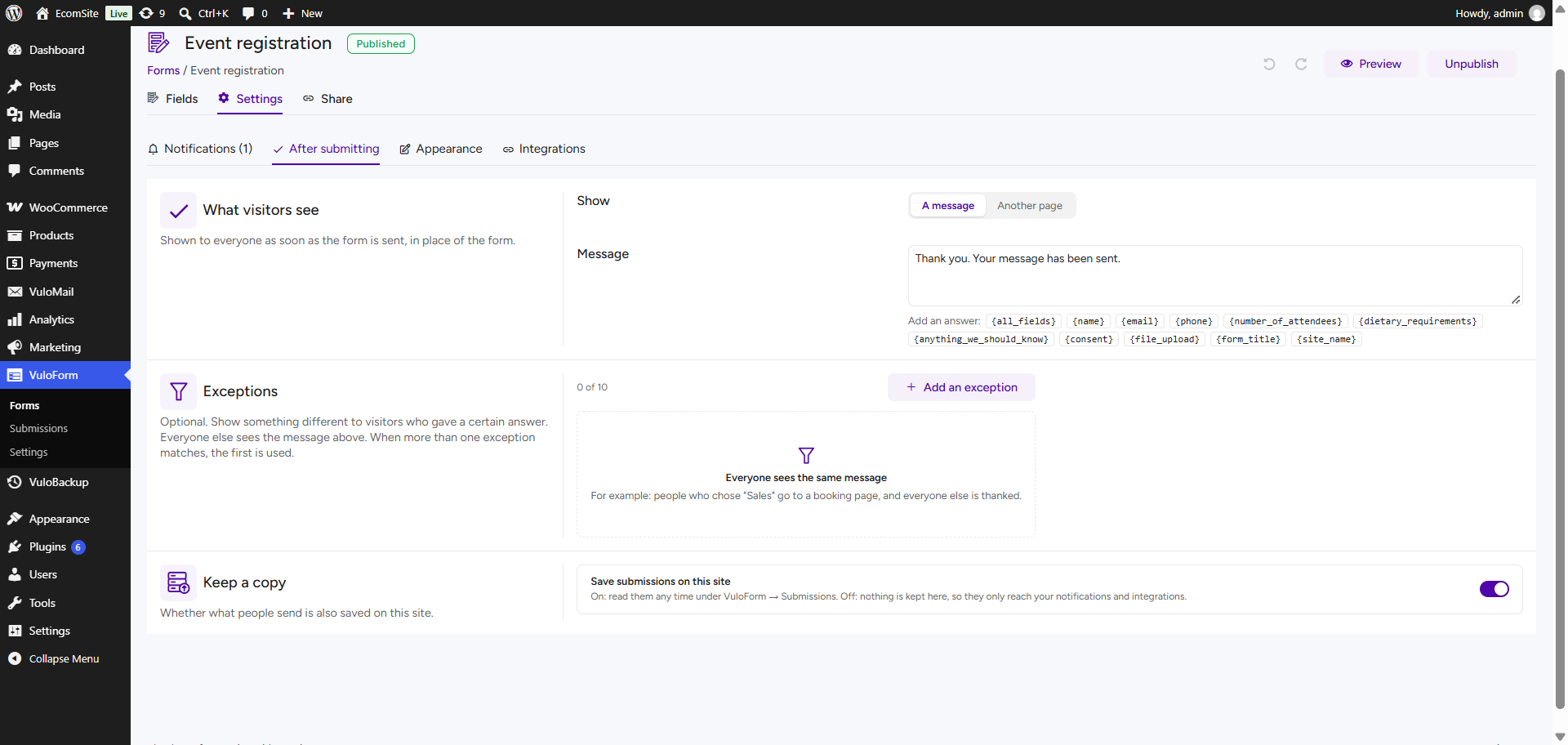
Task: Toggle Save submissions on this site switch
Action: (1494, 589)
